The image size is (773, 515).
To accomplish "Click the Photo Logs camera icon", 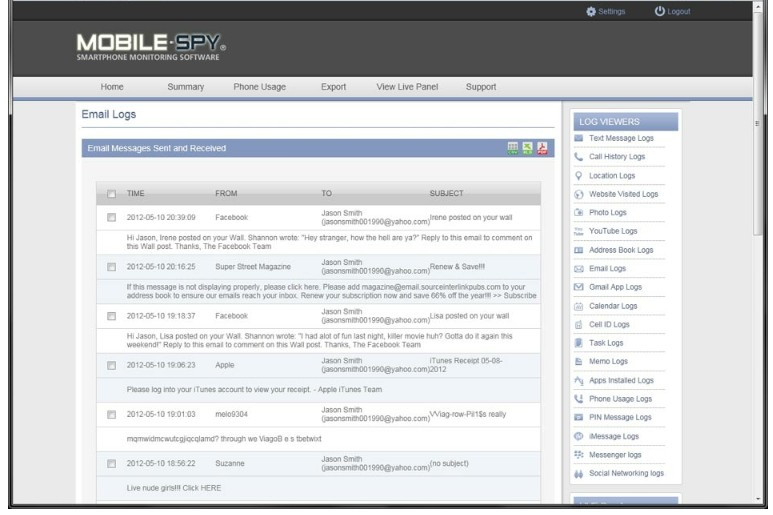I will coord(579,212).
